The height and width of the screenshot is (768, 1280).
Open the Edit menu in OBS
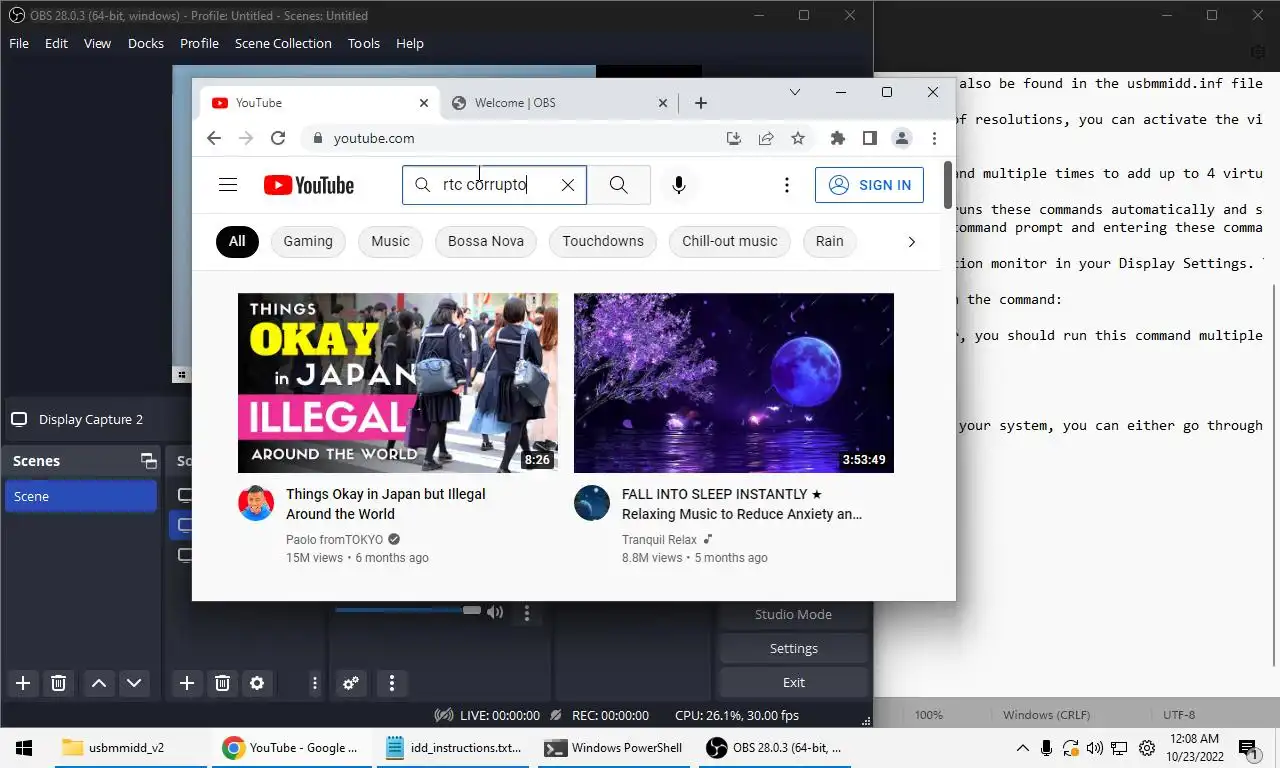pyautogui.click(x=56, y=43)
